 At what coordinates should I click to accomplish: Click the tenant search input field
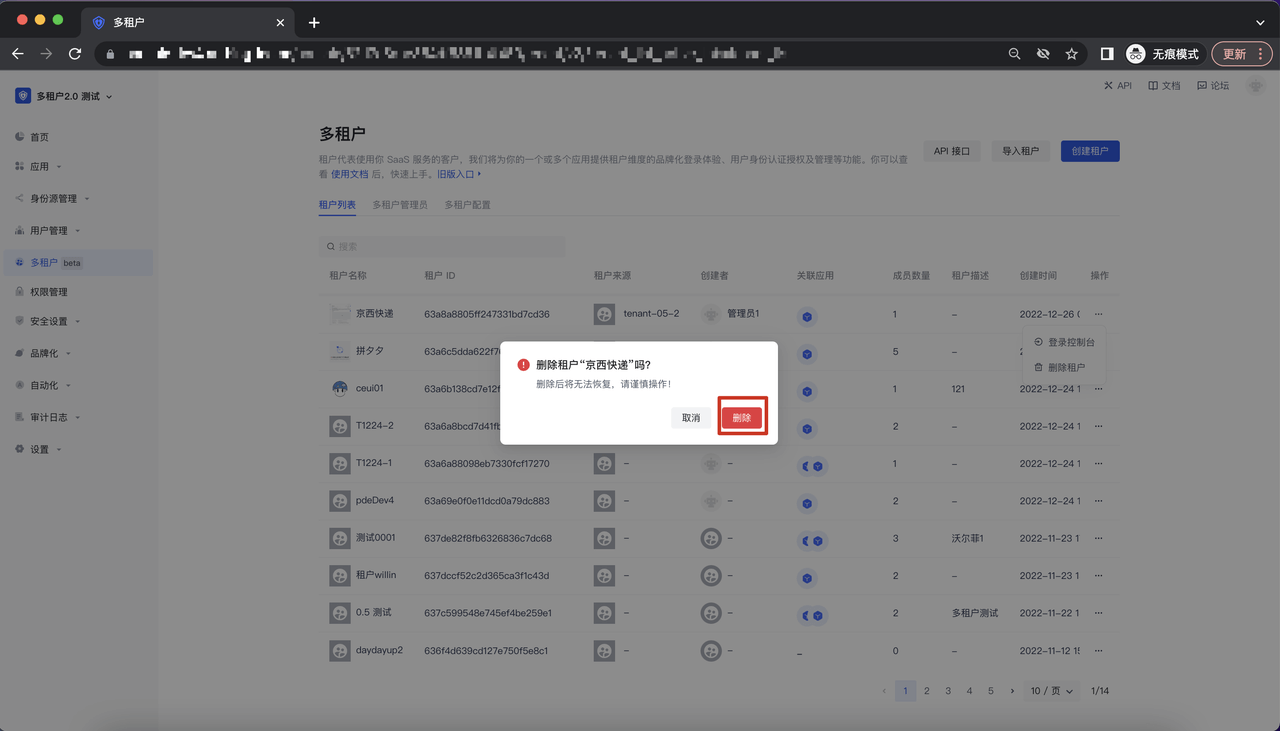point(442,246)
